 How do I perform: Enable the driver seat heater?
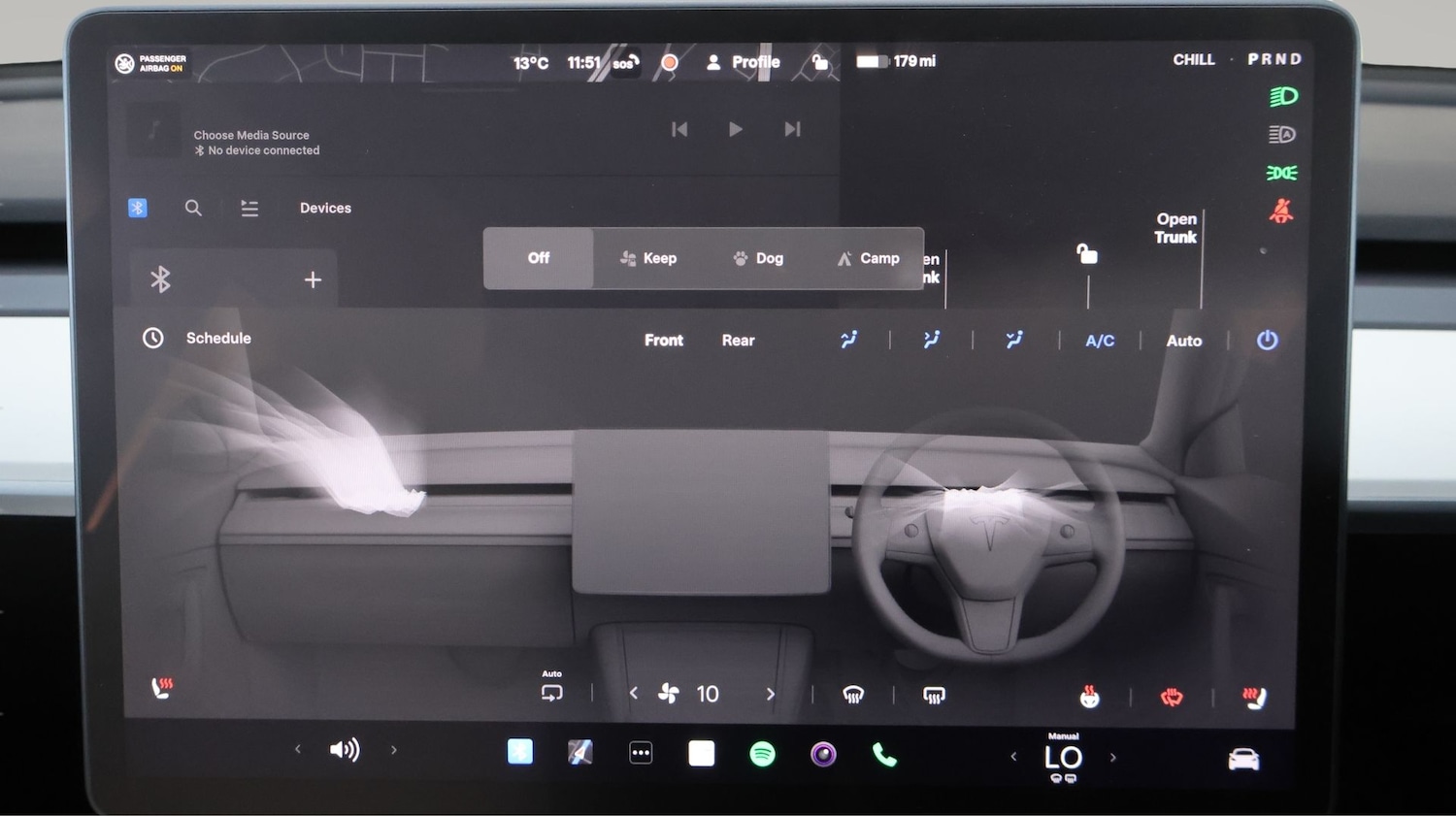[x=163, y=686]
